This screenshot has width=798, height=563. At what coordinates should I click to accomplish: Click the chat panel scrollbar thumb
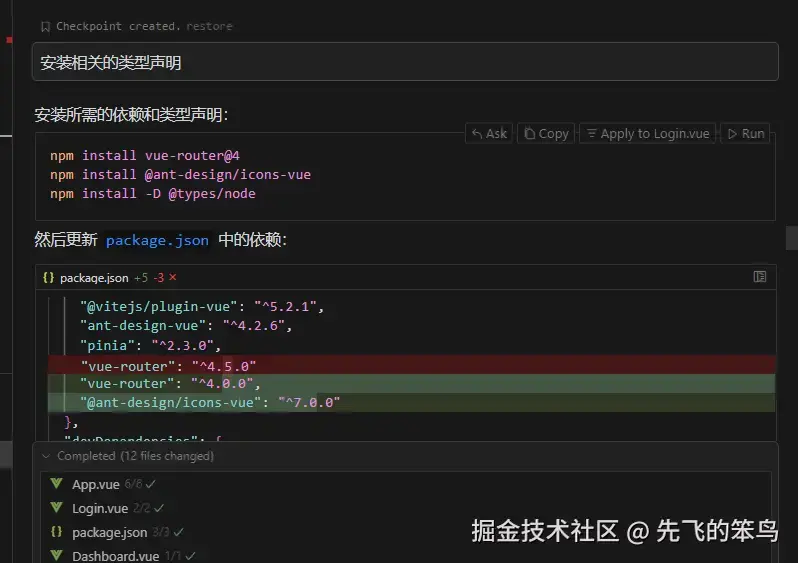tap(792, 238)
